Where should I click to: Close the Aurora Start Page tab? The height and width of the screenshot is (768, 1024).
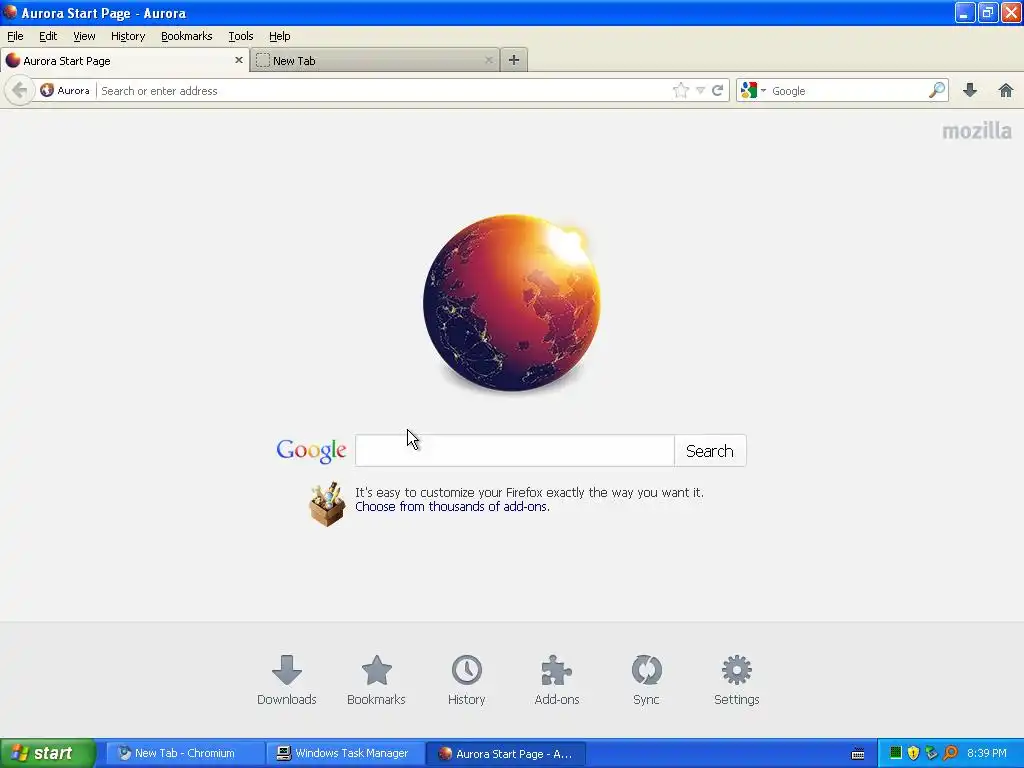238,60
